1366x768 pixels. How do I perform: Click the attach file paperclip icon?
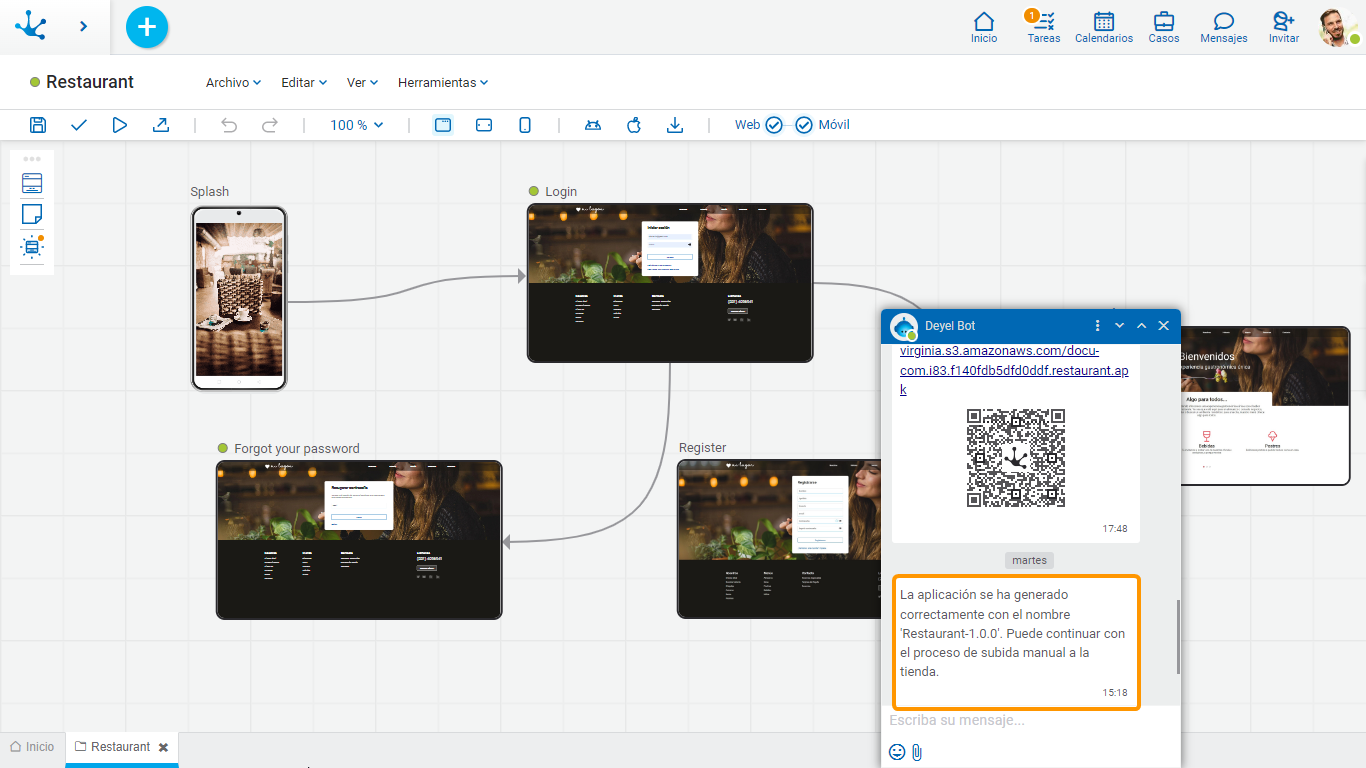pyautogui.click(x=917, y=752)
